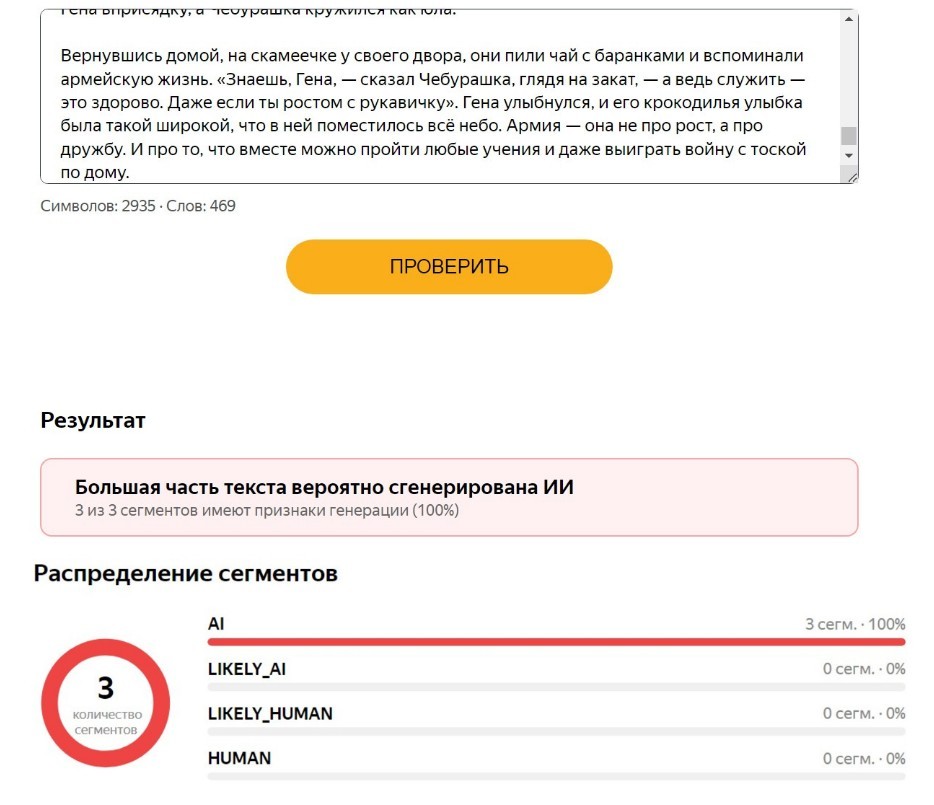The width and height of the screenshot is (934, 805).
Task: Click the '3 сегм. · 100%' value
Action: click(x=855, y=624)
